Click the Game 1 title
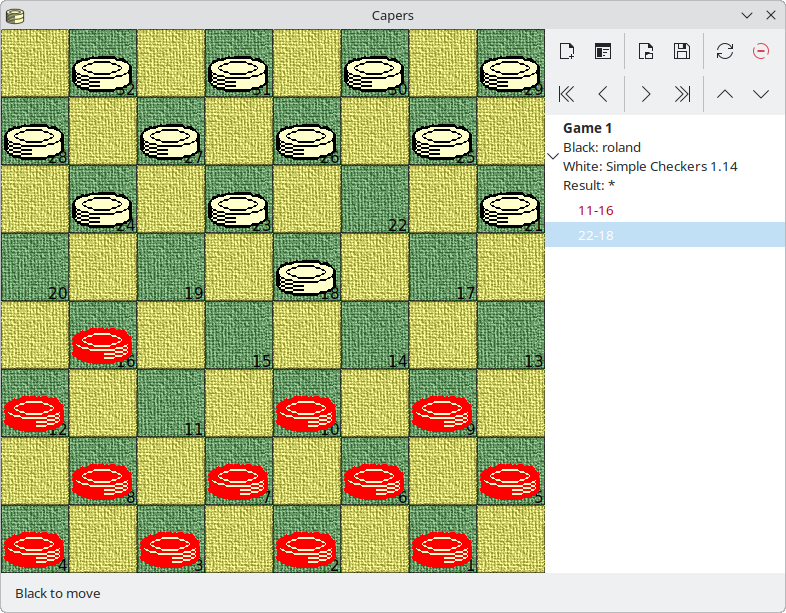This screenshot has width=786, height=613. point(587,128)
